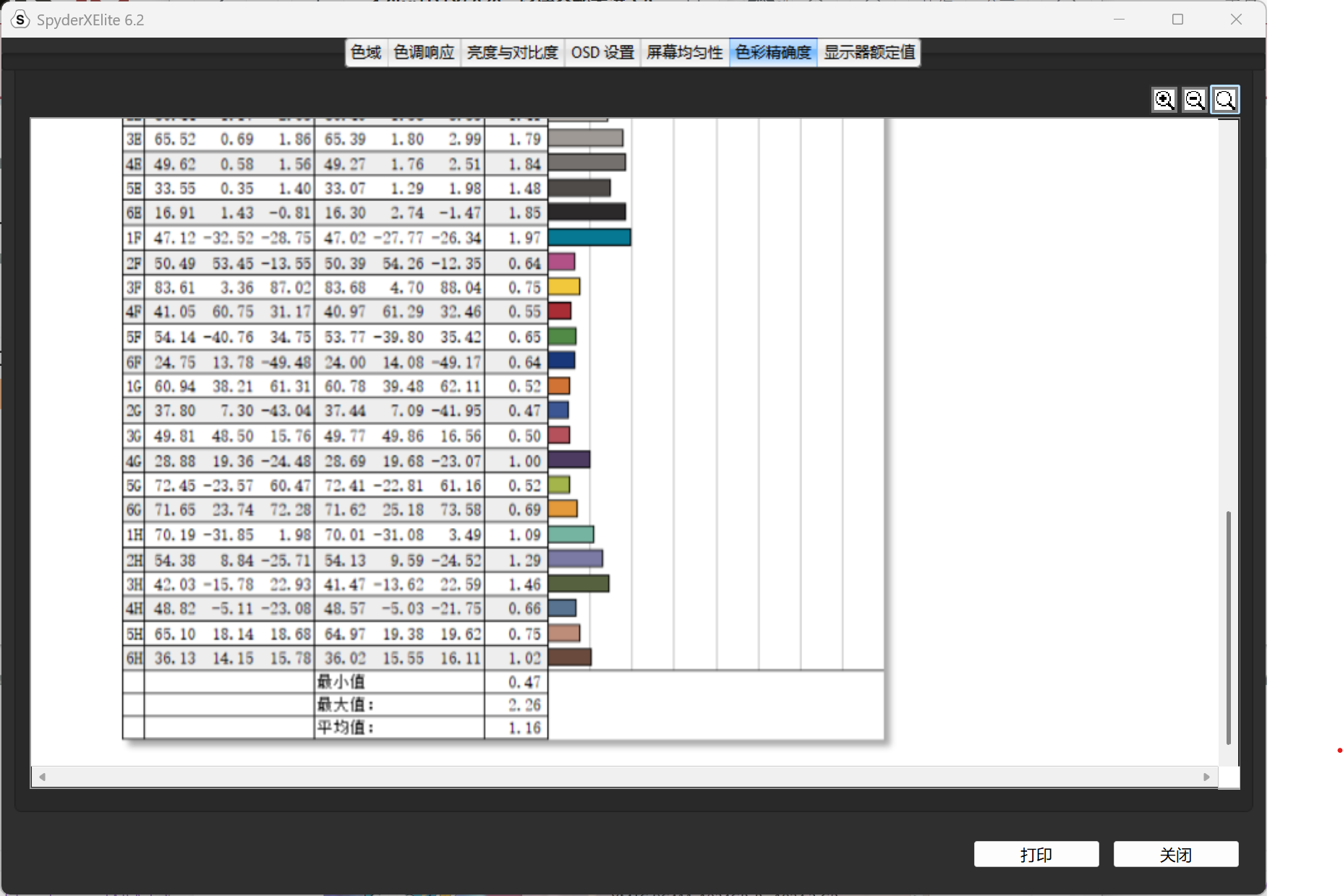Screen dimensions: 1343x896
Task: Click the orange bar for row 1G
Action: click(x=559, y=385)
